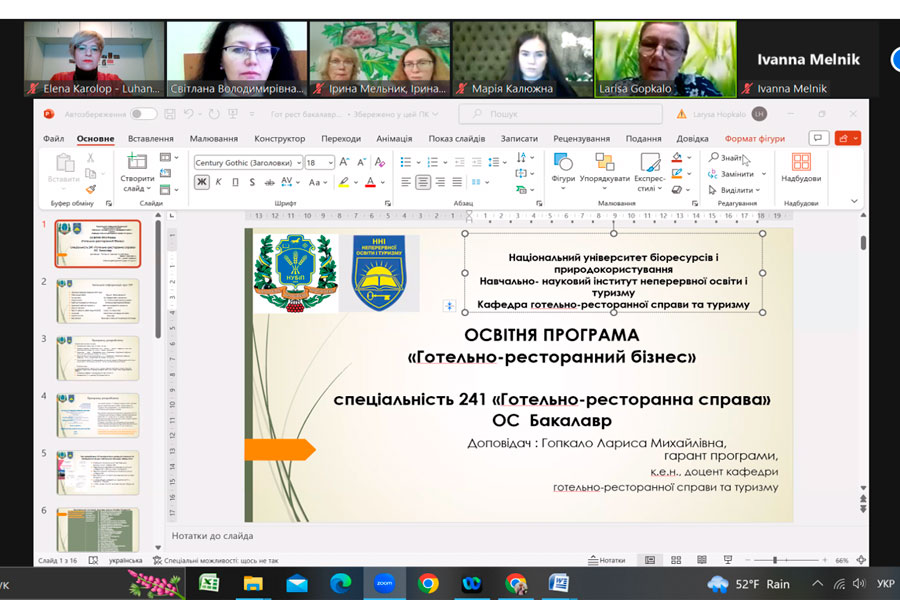Viewport: 900px width, 600px height.
Task: Collapse the ribbon with the chevron
Action: click(x=854, y=201)
